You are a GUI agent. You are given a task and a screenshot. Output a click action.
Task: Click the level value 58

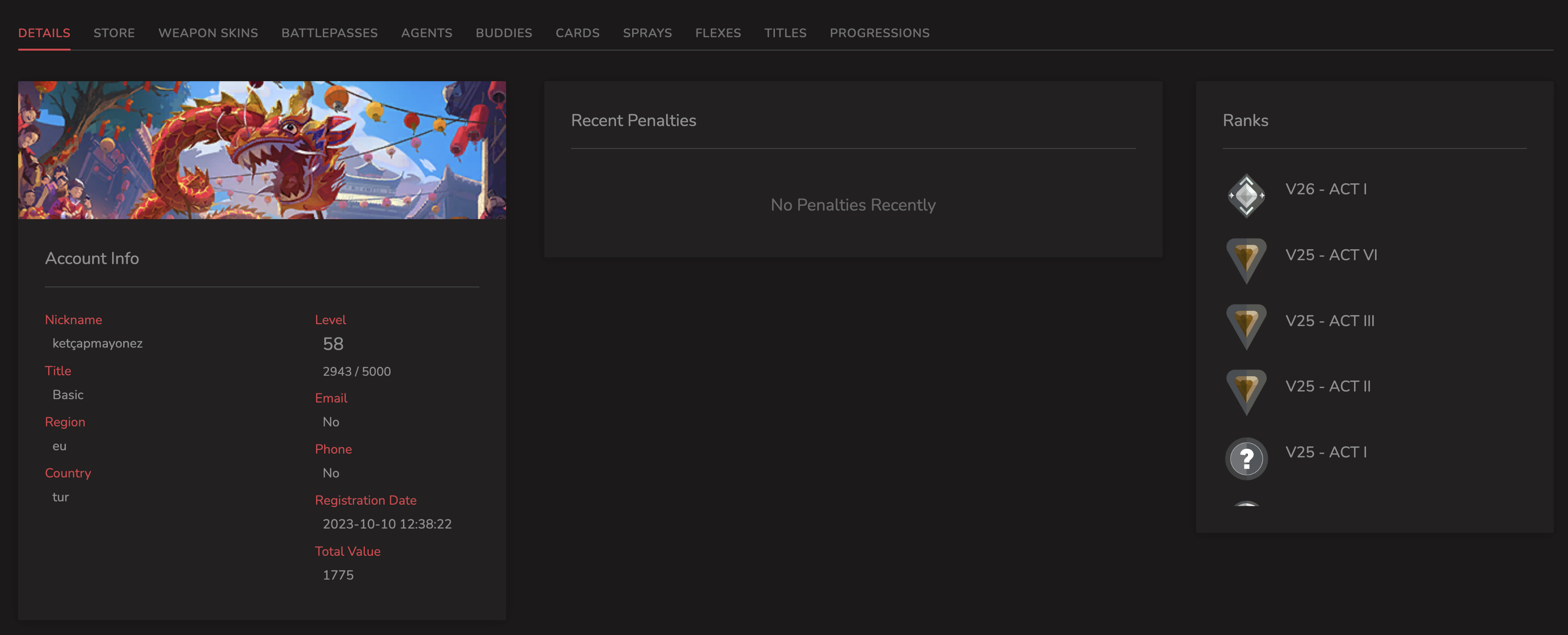[333, 344]
